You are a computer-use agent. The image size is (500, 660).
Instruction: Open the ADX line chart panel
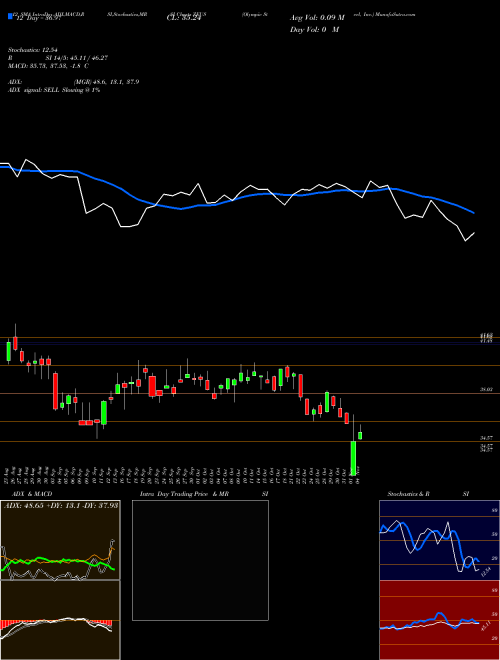tap(60, 540)
